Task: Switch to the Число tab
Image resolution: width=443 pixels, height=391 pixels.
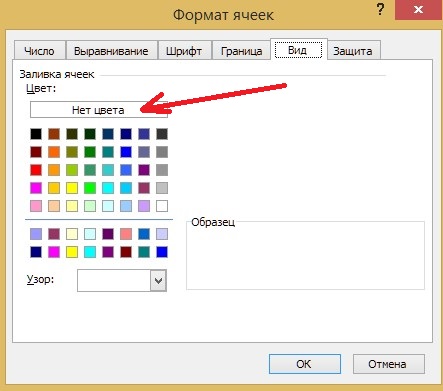Action: point(39,51)
